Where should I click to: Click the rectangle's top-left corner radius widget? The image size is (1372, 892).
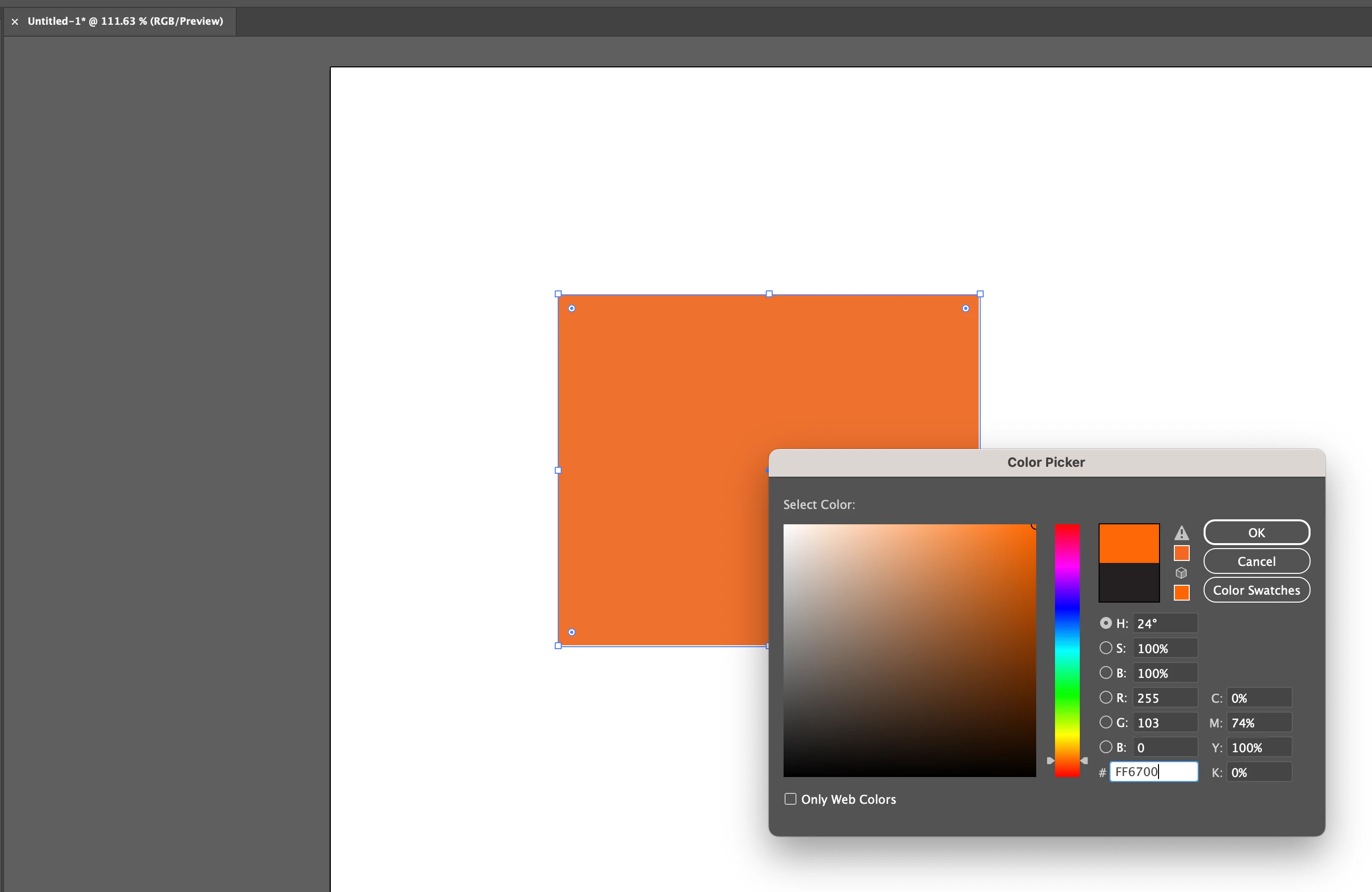(571, 308)
